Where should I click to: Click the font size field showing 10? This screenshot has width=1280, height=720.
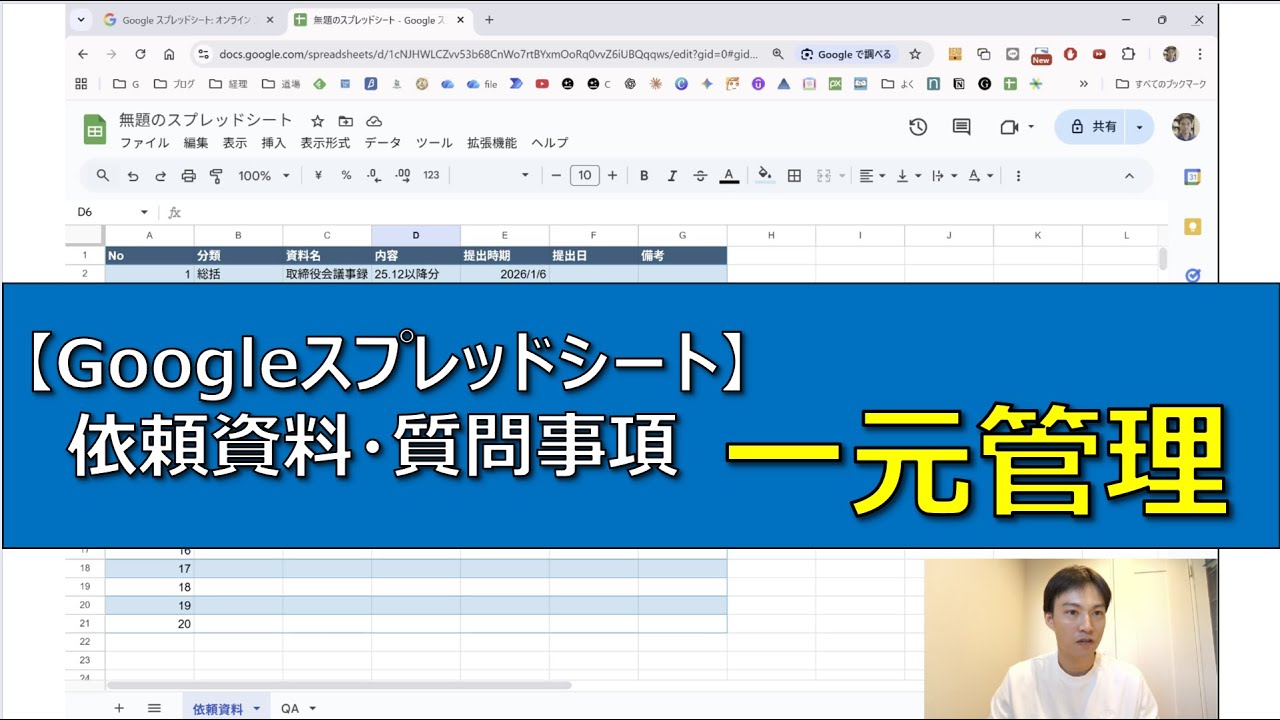[584, 175]
